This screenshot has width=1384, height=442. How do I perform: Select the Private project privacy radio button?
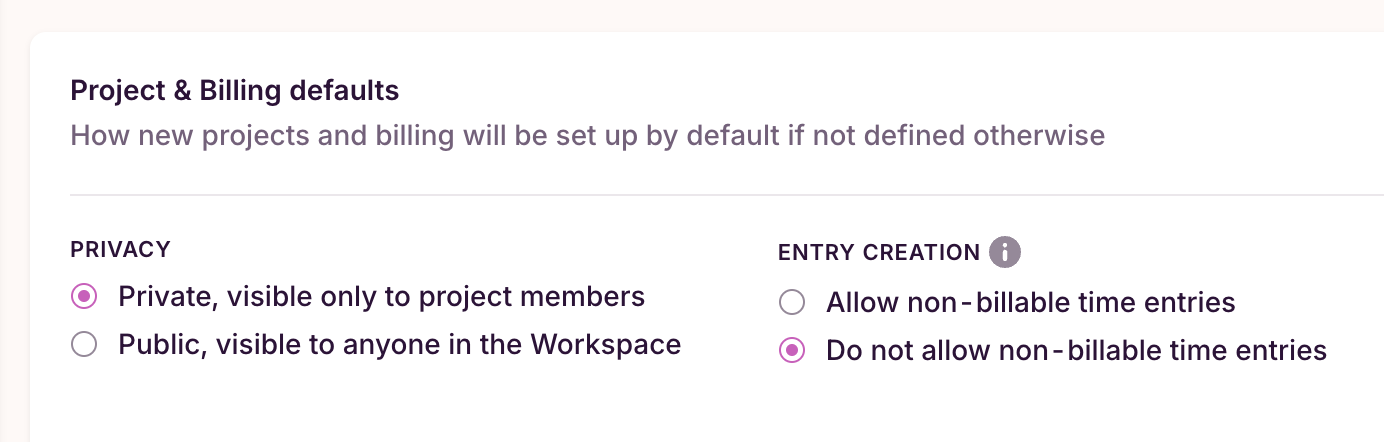[x=85, y=297]
